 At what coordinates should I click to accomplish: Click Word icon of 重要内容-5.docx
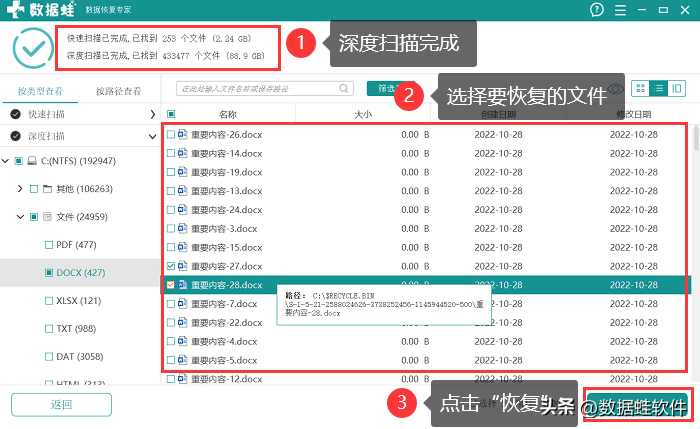pyautogui.click(x=183, y=360)
